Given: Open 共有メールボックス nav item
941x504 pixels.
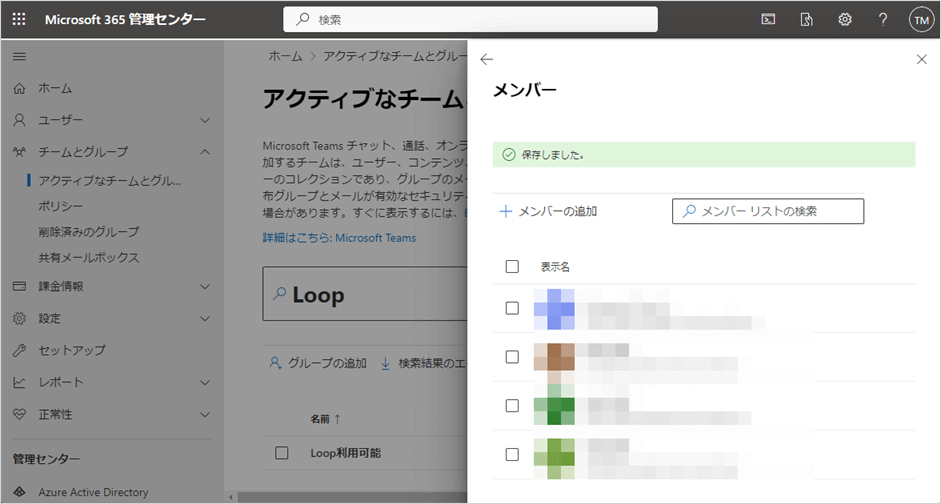Looking at the screenshot, I should click(89, 257).
